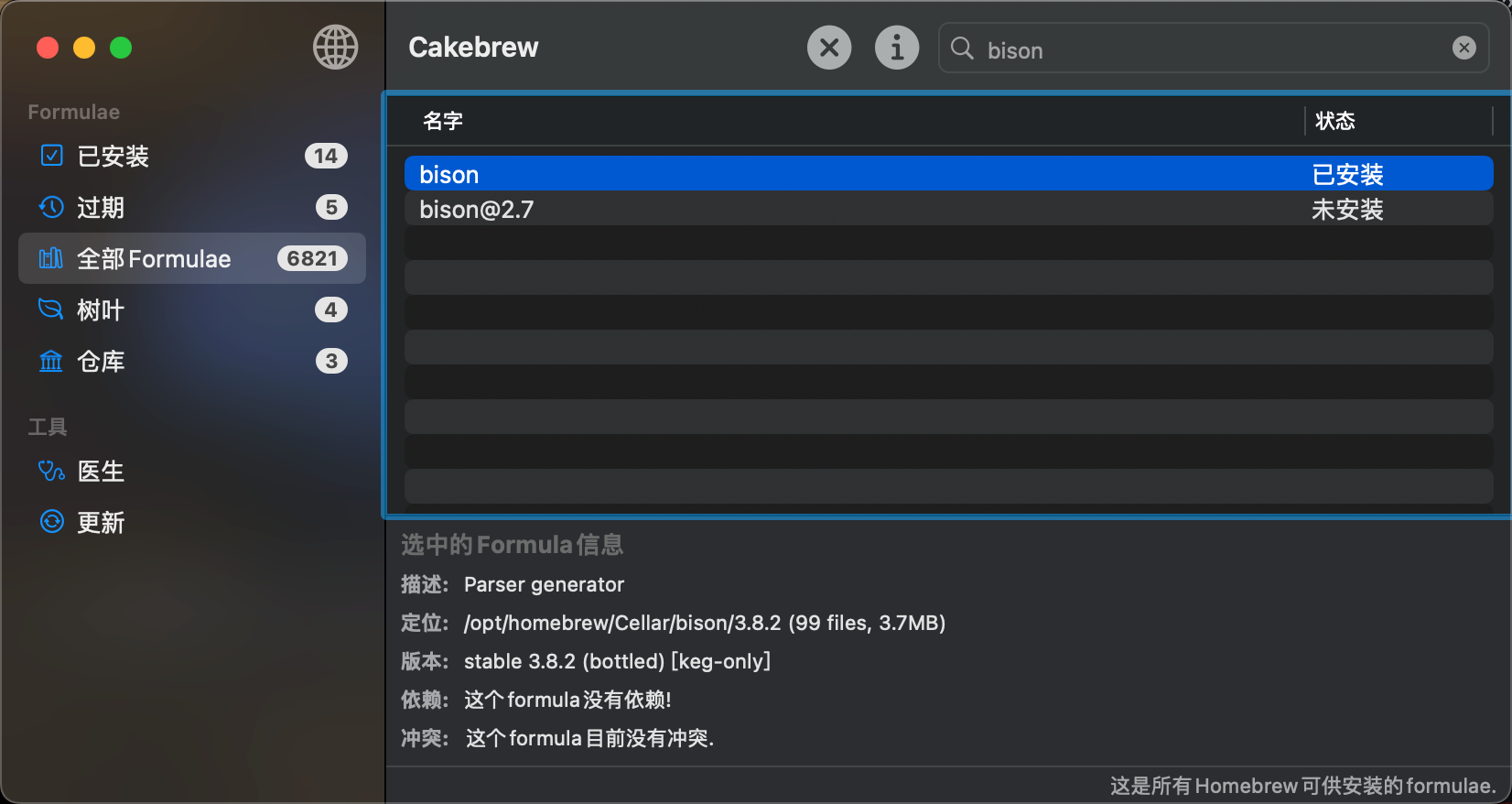The image size is (1512, 804).
Task: Click the magnifier icon in search field
Action: pos(962,49)
